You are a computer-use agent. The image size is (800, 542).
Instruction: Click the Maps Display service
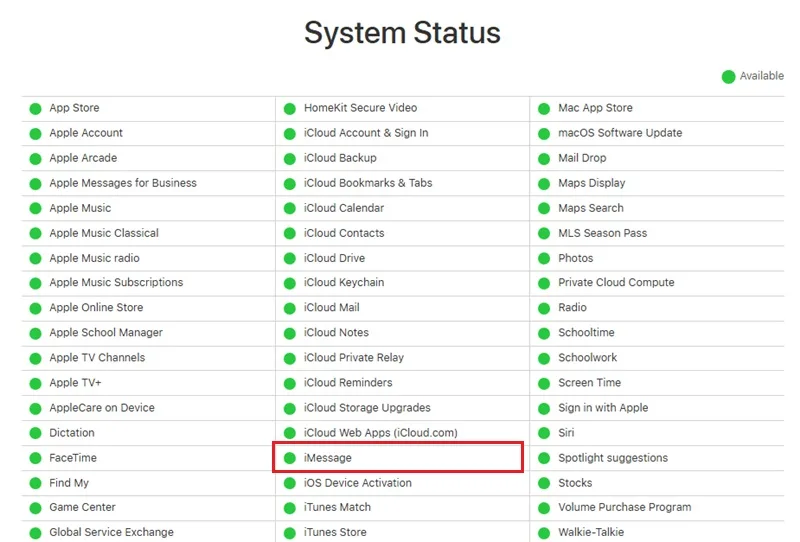[592, 183]
